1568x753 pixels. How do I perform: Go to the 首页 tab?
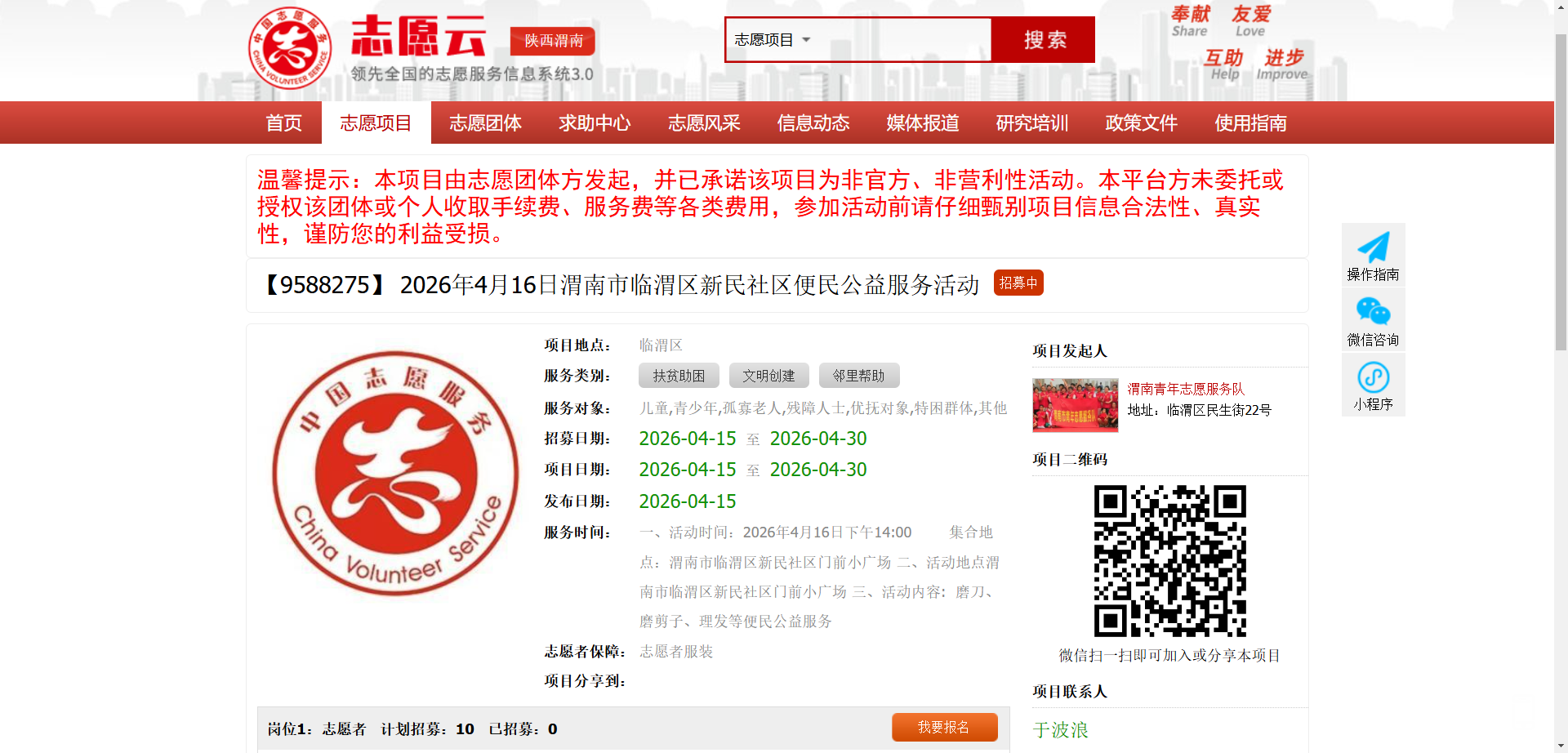283,123
